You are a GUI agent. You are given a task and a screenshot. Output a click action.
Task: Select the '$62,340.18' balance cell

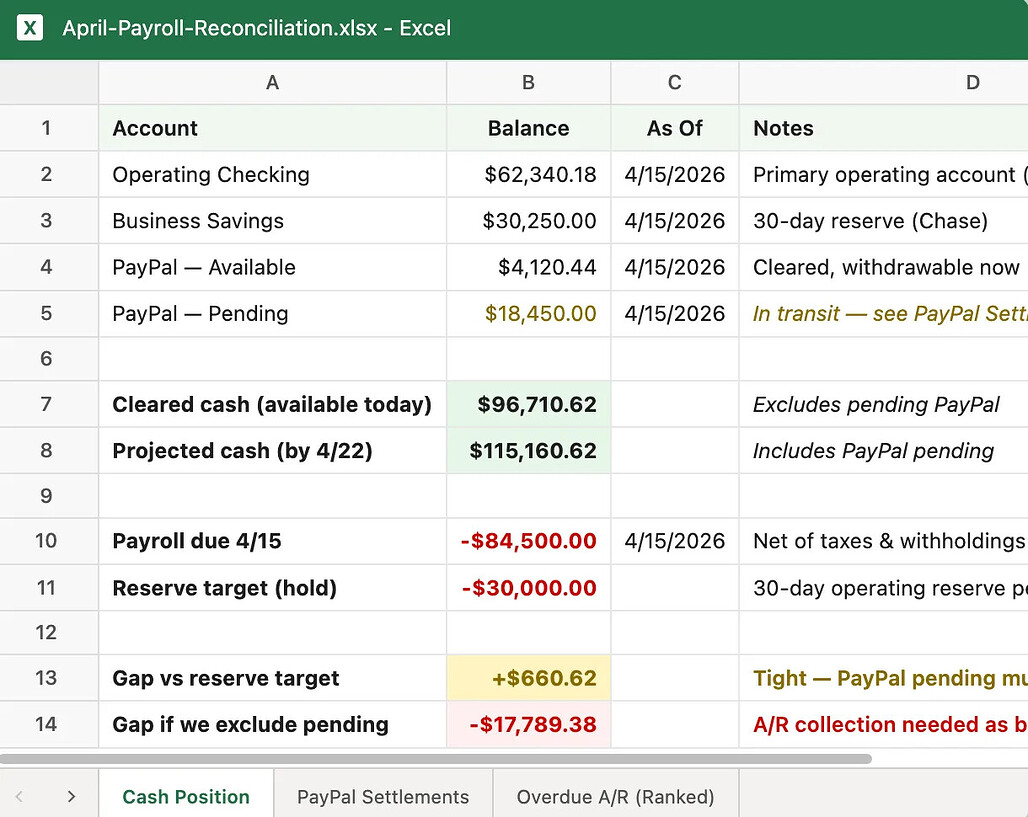pos(528,174)
